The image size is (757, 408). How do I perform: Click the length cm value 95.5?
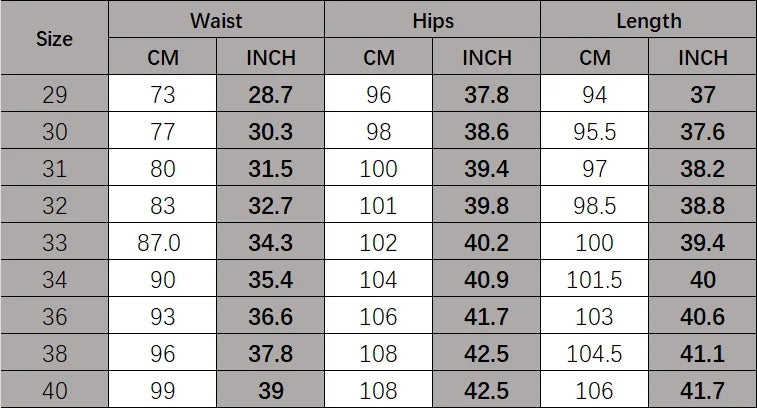coord(595,132)
